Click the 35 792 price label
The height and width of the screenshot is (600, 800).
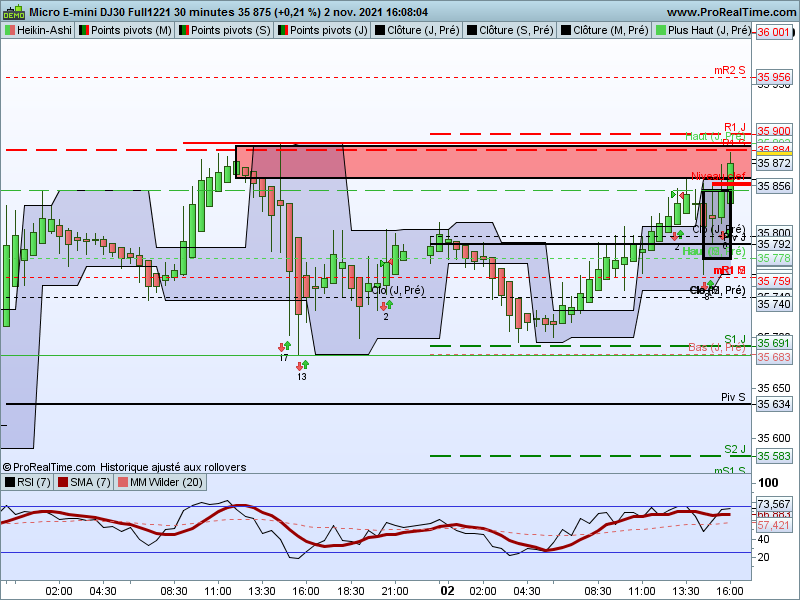[773, 244]
